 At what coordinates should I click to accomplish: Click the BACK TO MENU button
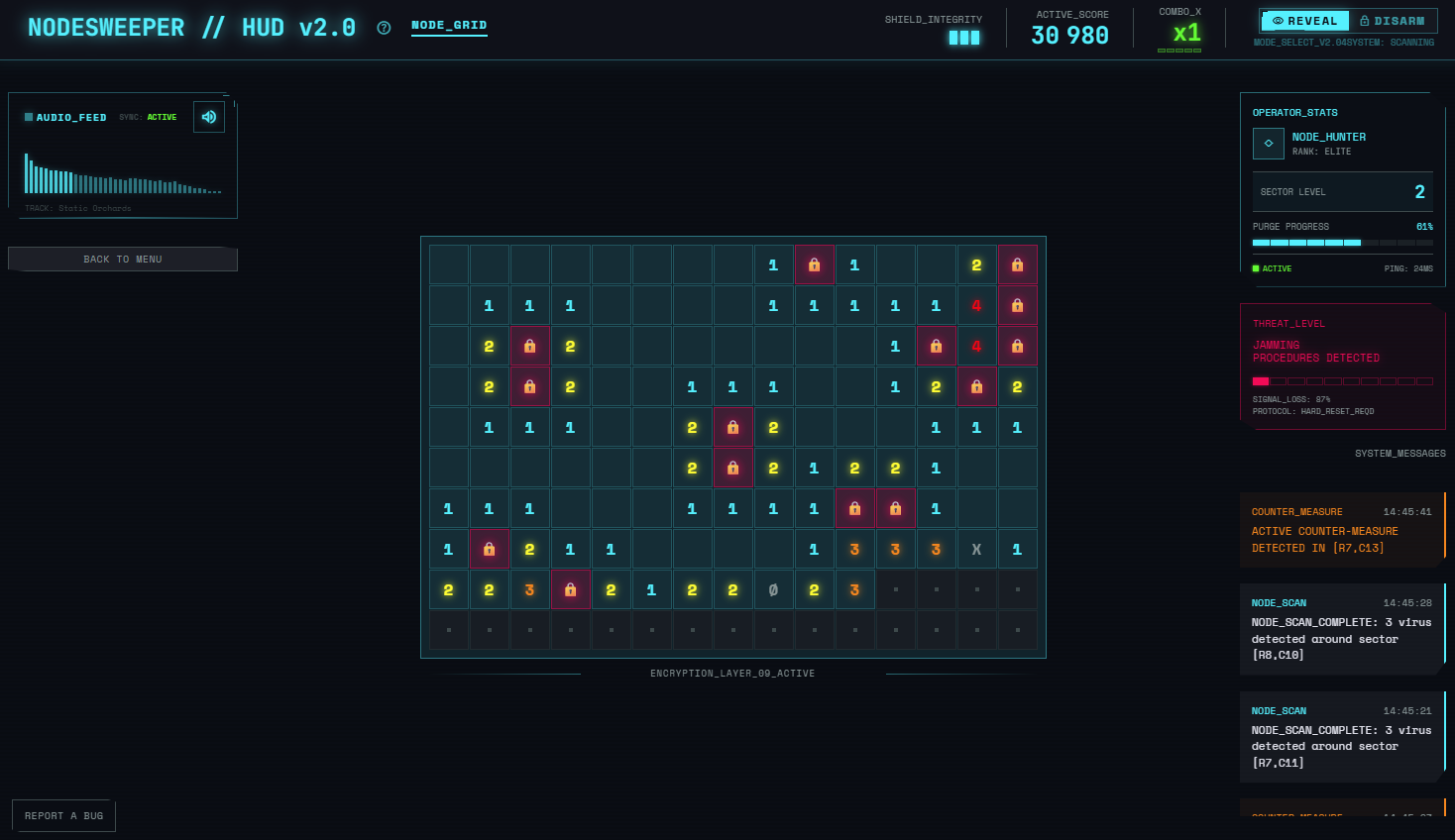pos(123,260)
